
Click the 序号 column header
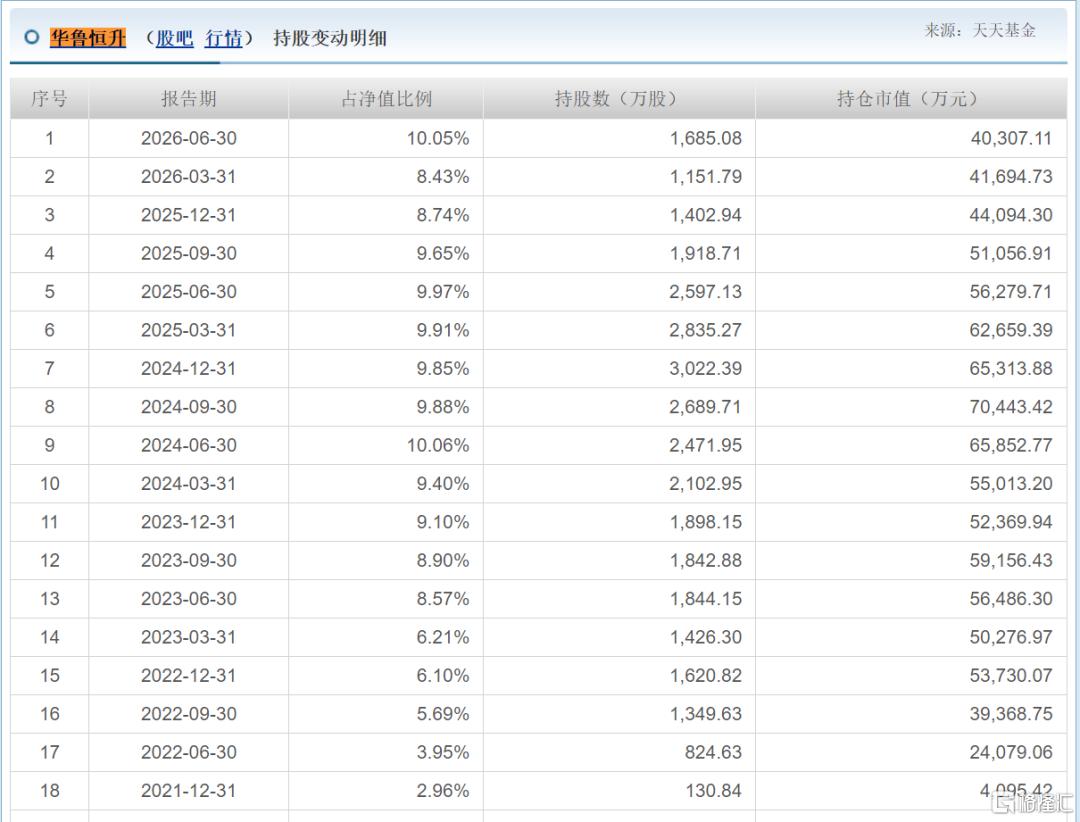[x=50, y=99]
